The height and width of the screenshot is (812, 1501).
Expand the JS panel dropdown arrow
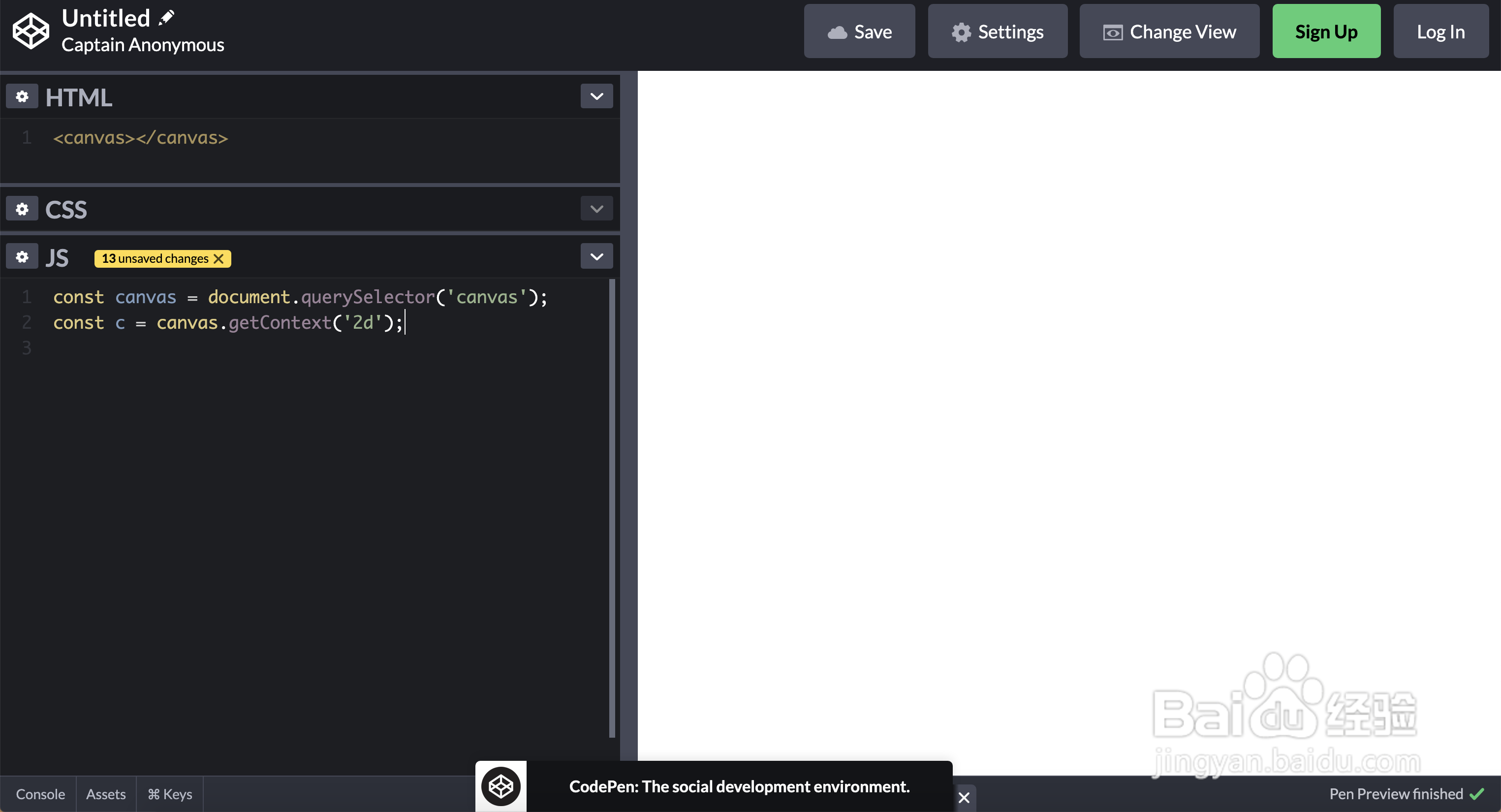tap(596, 257)
